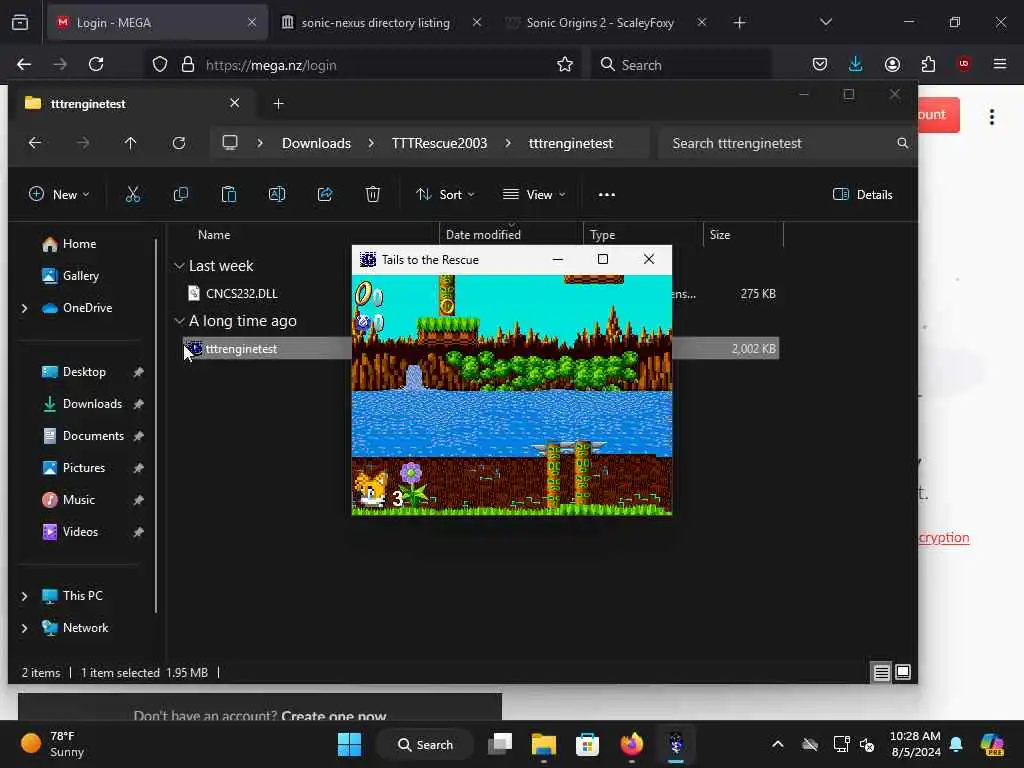Click the search magnifier in Explorer search box
Image resolution: width=1024 pixels, height=768 pixels.
coord(902,143)
